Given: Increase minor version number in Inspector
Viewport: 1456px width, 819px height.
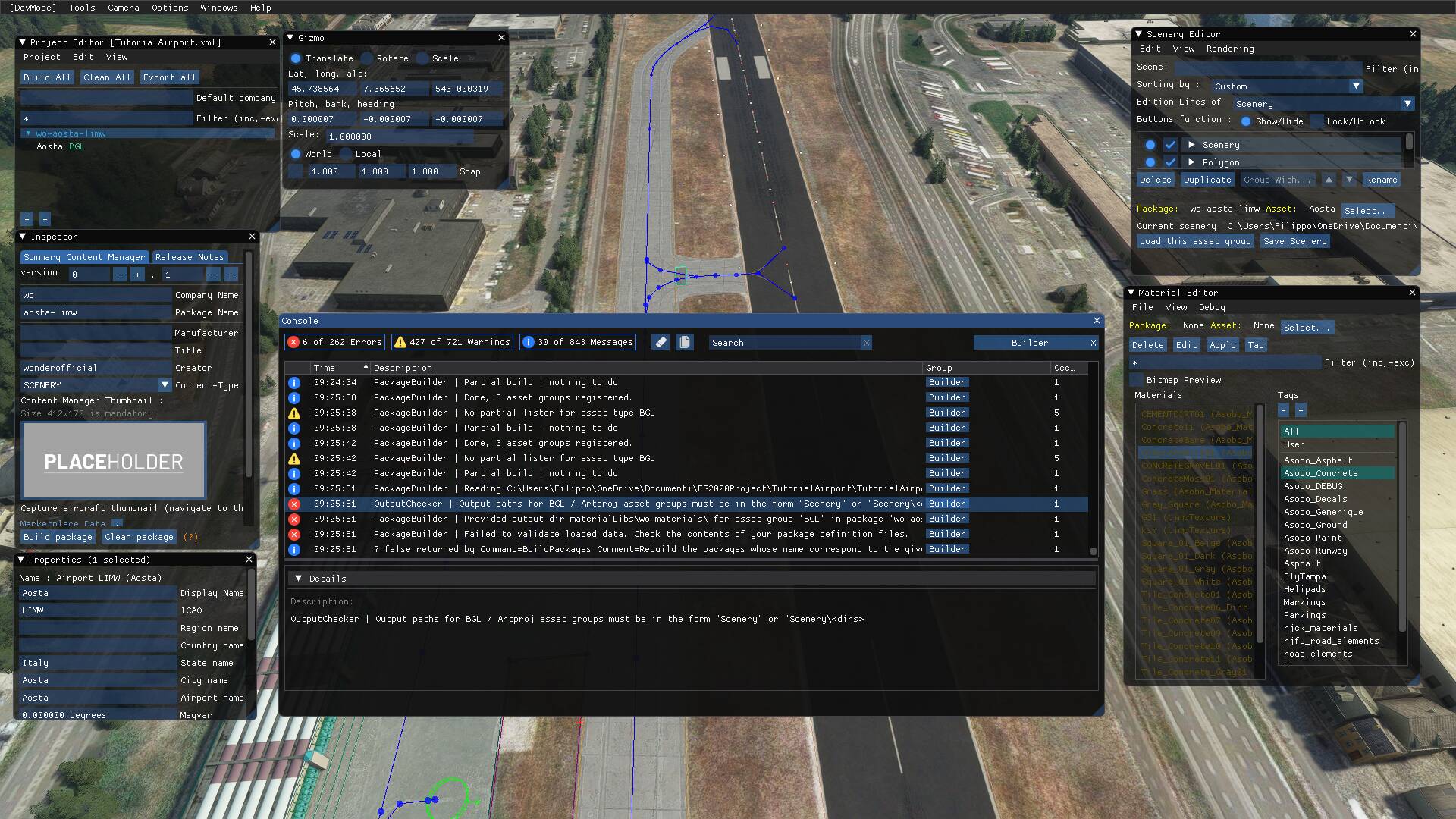Looking at the screenshot, I should tap(231, 275).
